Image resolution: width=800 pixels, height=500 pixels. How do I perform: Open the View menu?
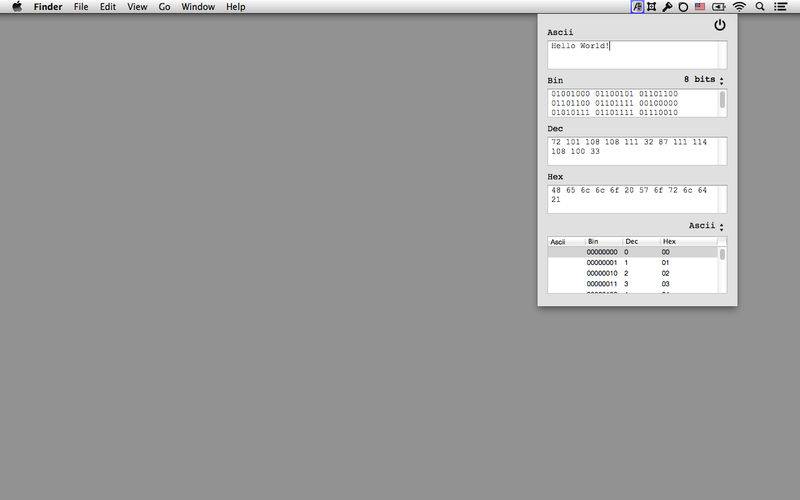137,7
